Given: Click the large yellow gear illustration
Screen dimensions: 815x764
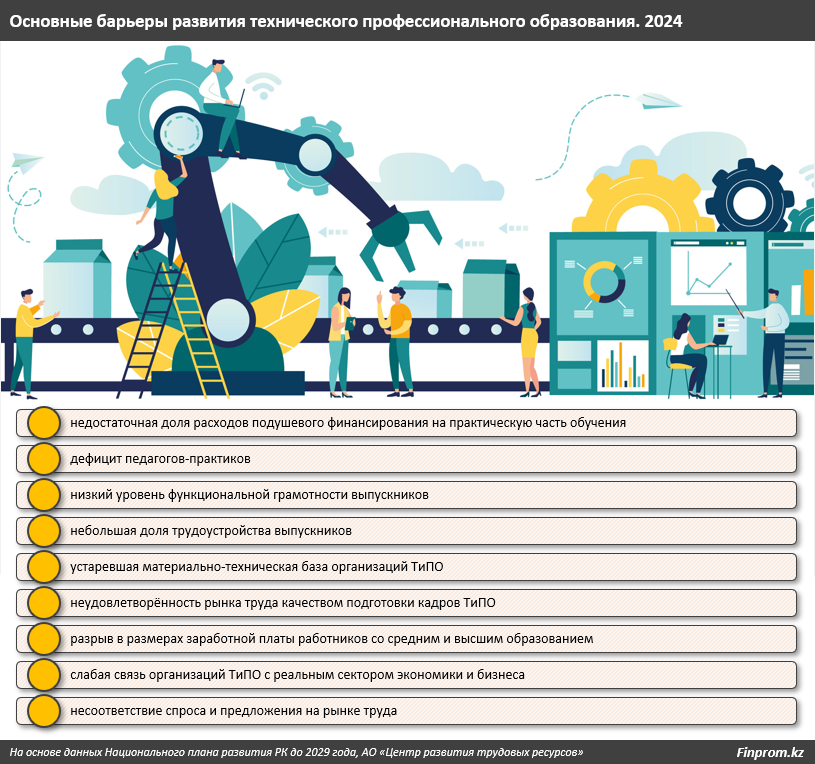Looking at the screenshot, I should click(x=642, y=197).
